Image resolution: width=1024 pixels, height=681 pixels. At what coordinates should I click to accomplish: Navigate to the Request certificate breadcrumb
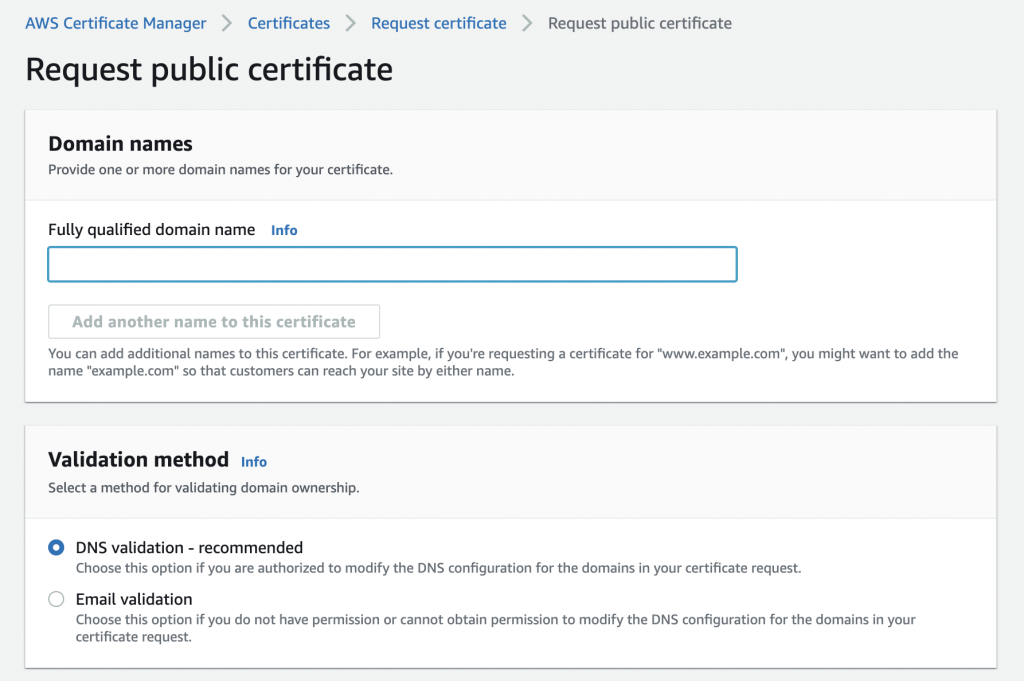coord(438,23)
